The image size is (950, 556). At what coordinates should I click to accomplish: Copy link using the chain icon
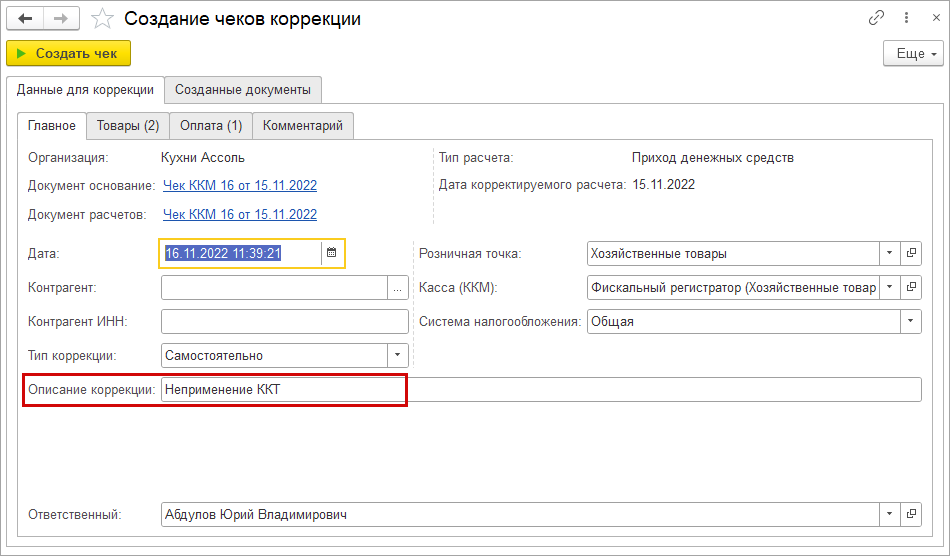pos(877,18)
